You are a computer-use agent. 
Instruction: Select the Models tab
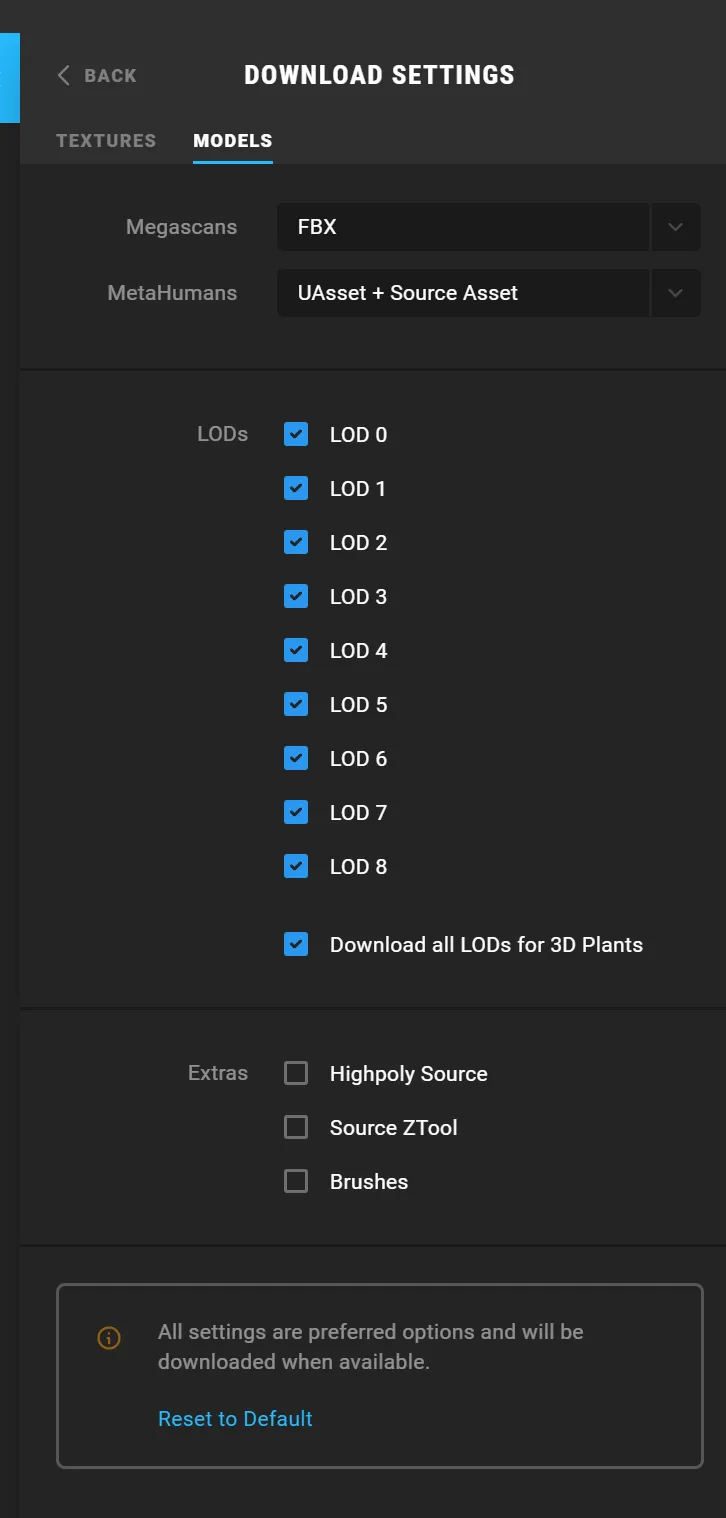(232, 141)
